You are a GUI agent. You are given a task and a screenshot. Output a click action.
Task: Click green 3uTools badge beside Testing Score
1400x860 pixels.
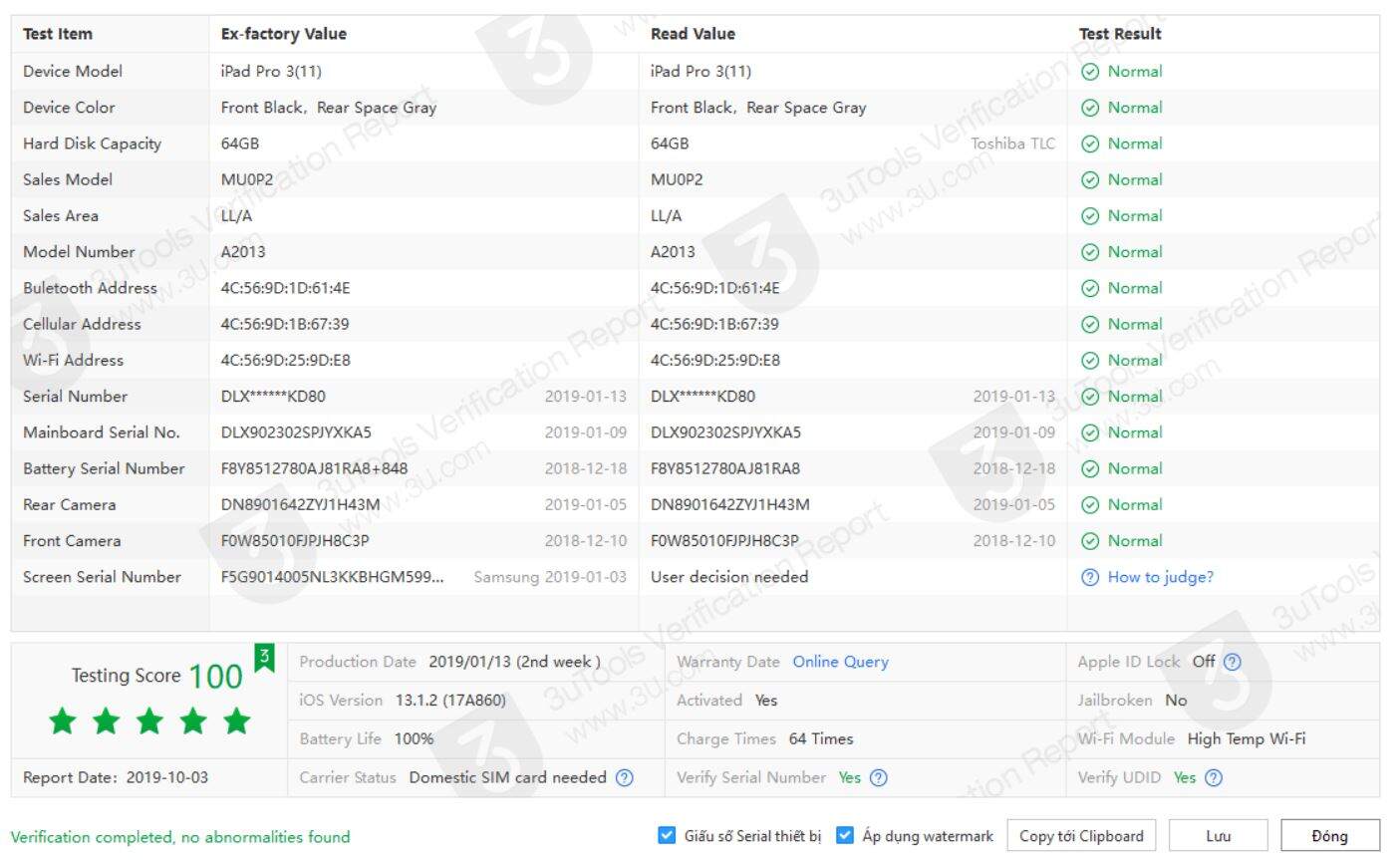[264, 658]
